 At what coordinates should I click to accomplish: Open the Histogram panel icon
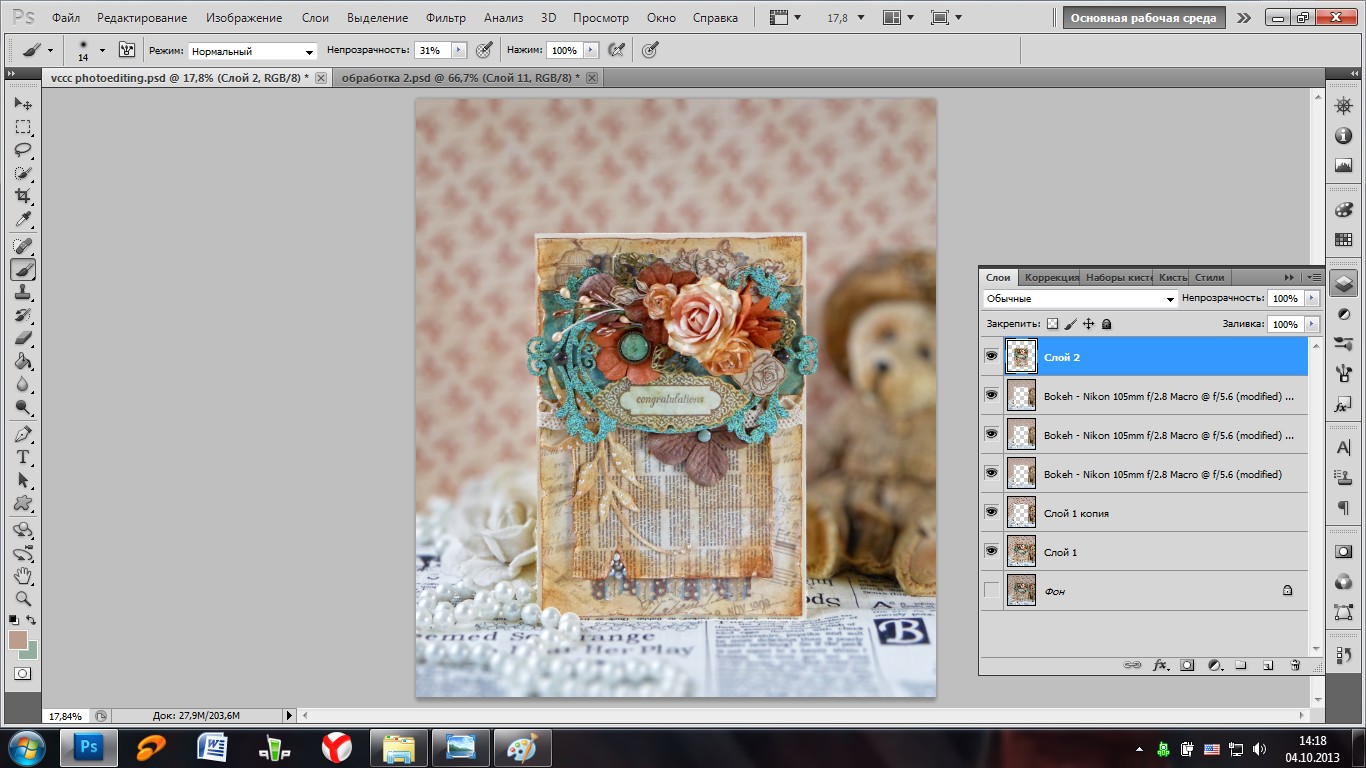pos(1343,165)
